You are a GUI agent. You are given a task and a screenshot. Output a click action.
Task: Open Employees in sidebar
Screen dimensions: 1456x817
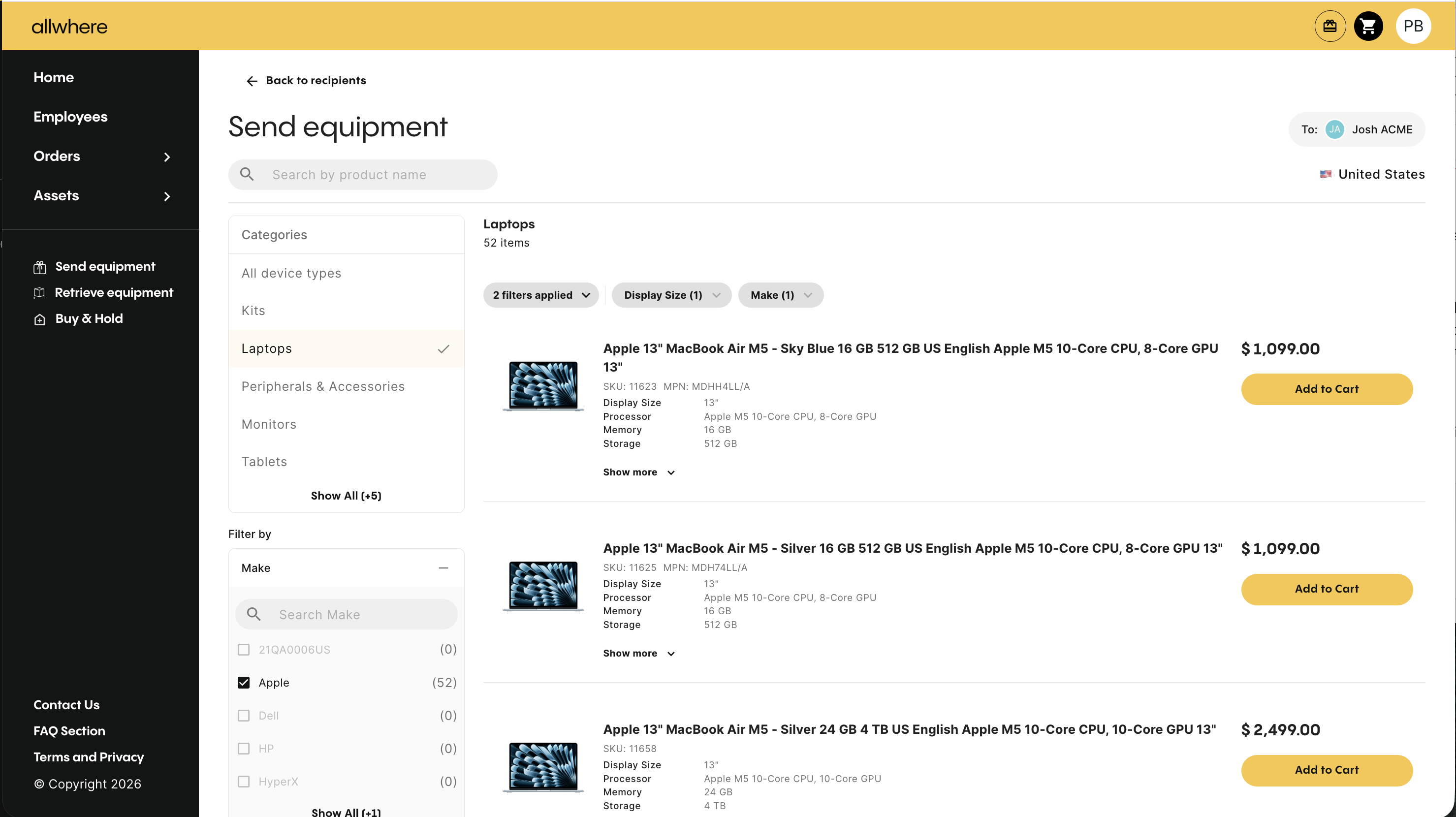pos(70,117)
